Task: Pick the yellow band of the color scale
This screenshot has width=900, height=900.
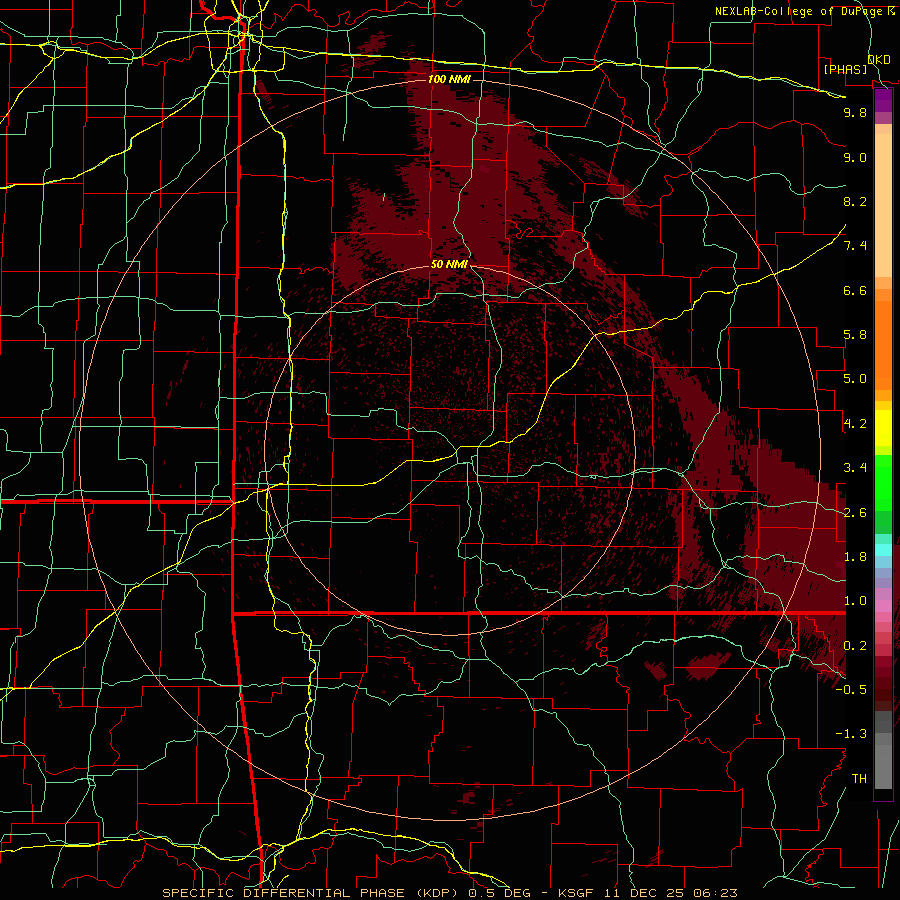Action: click(x=883, y=428)
